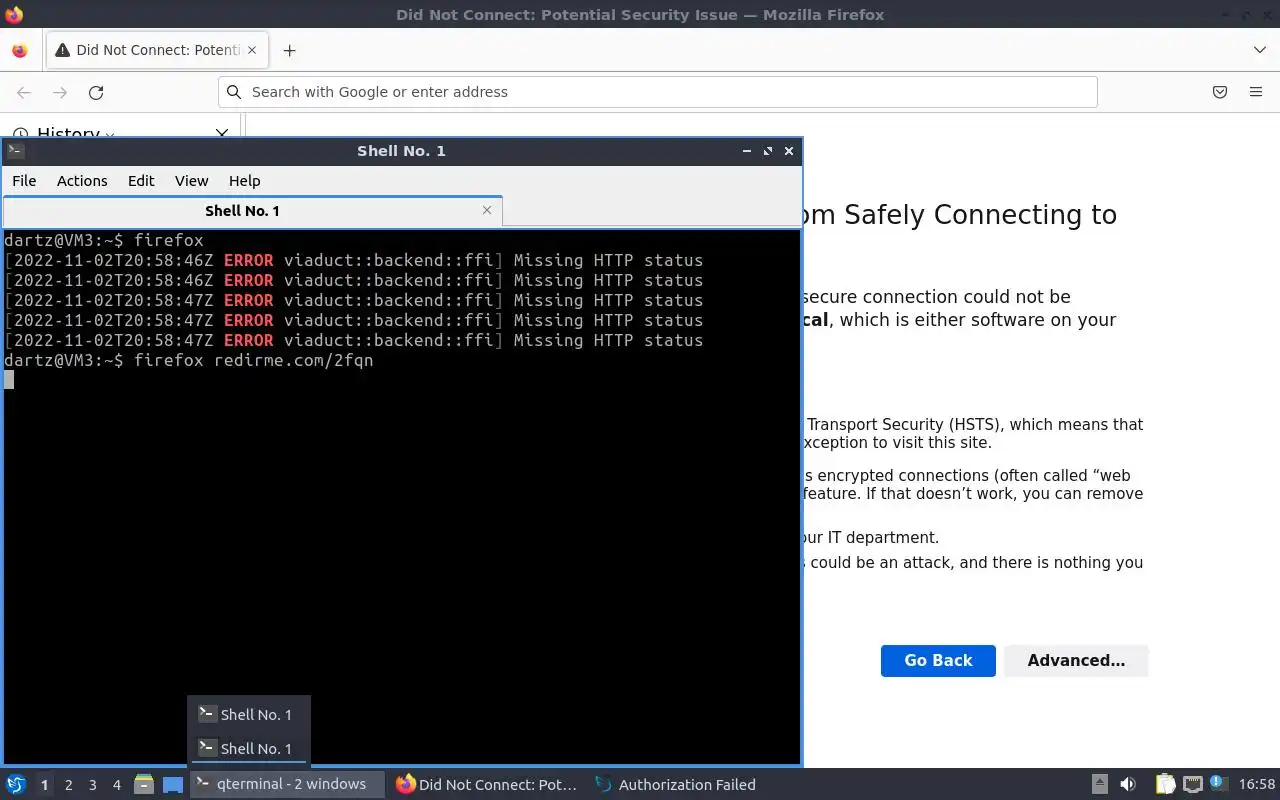Click the update notifier tray icon

(x=1218, y=783)
